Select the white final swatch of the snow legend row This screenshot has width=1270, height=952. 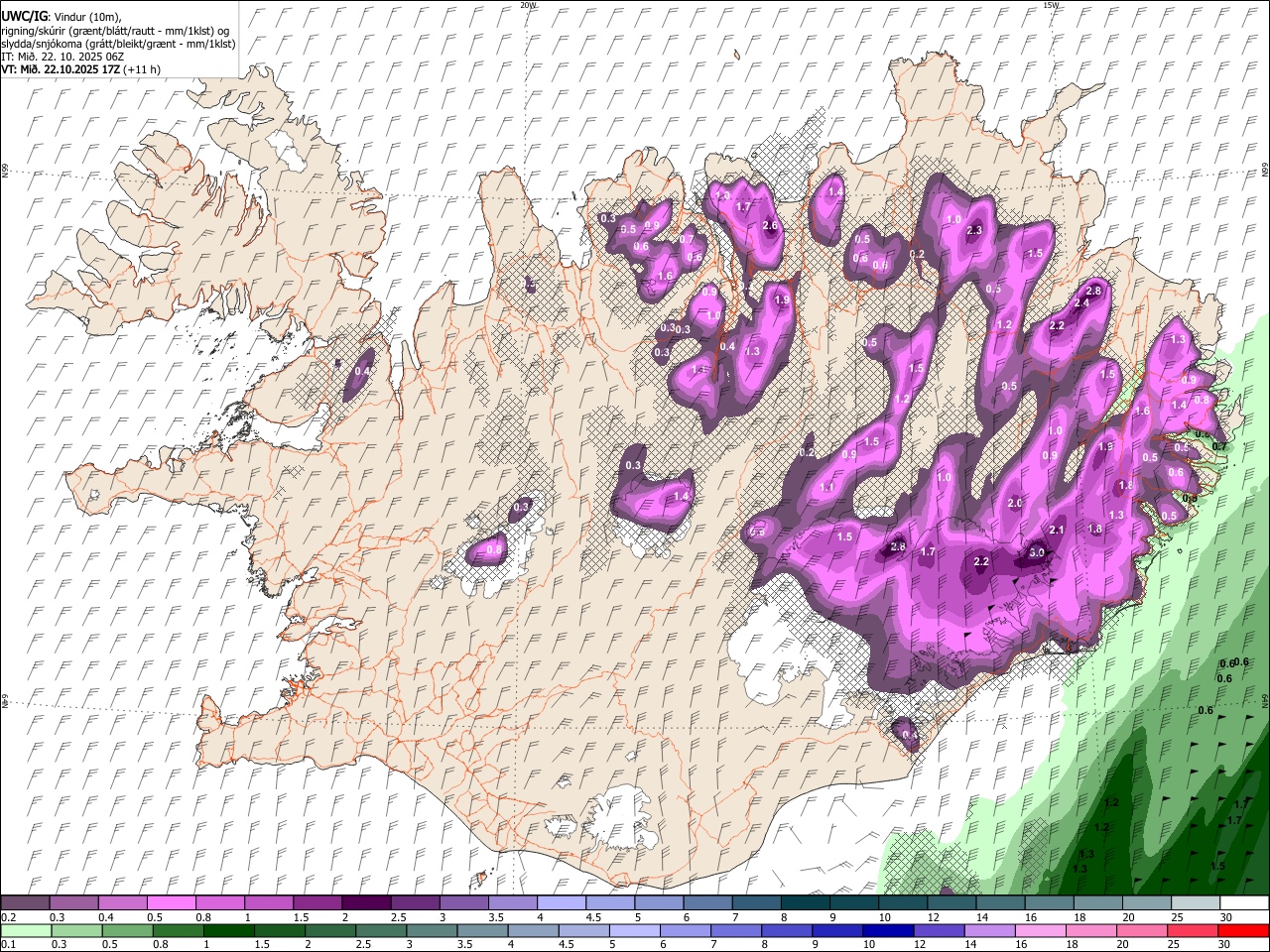pyautogui.click(x=1244, y=903)
